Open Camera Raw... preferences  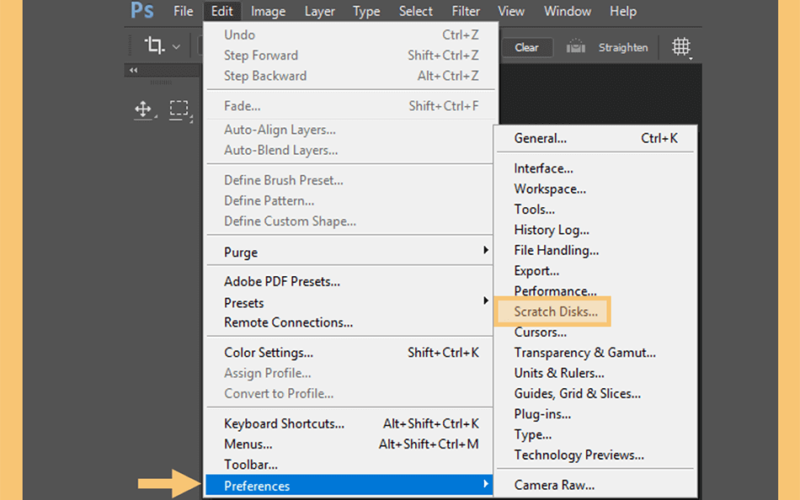tap(595, 485)
